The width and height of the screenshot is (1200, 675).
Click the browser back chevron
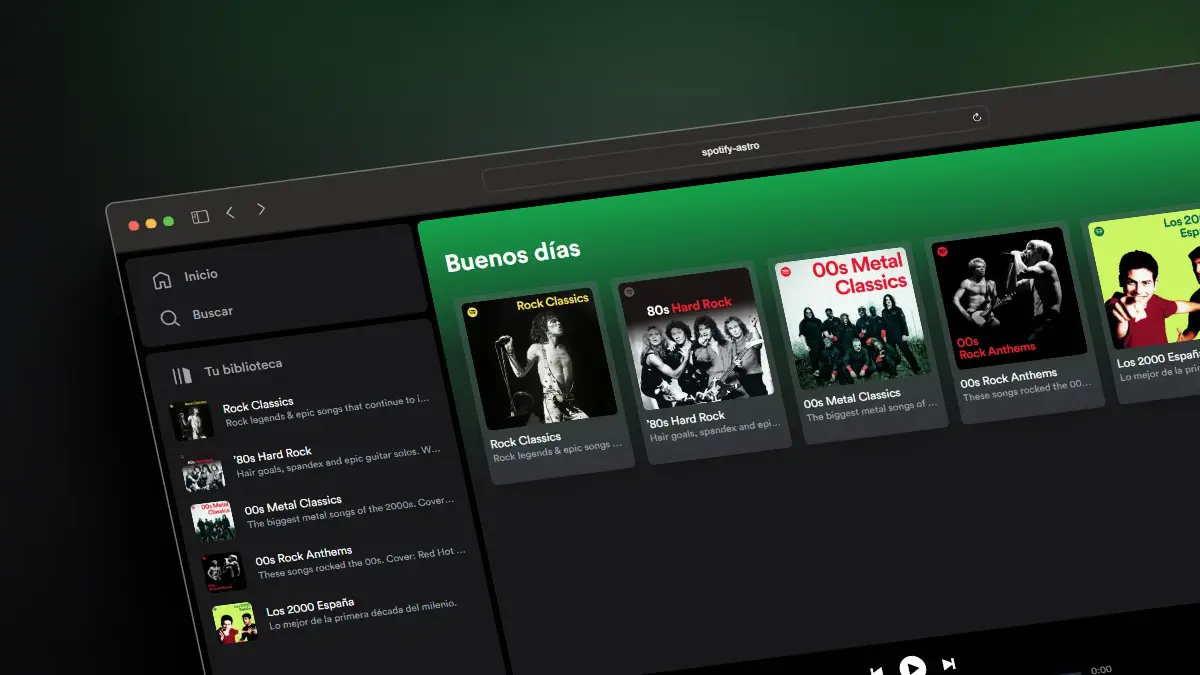tap(230, 210)
